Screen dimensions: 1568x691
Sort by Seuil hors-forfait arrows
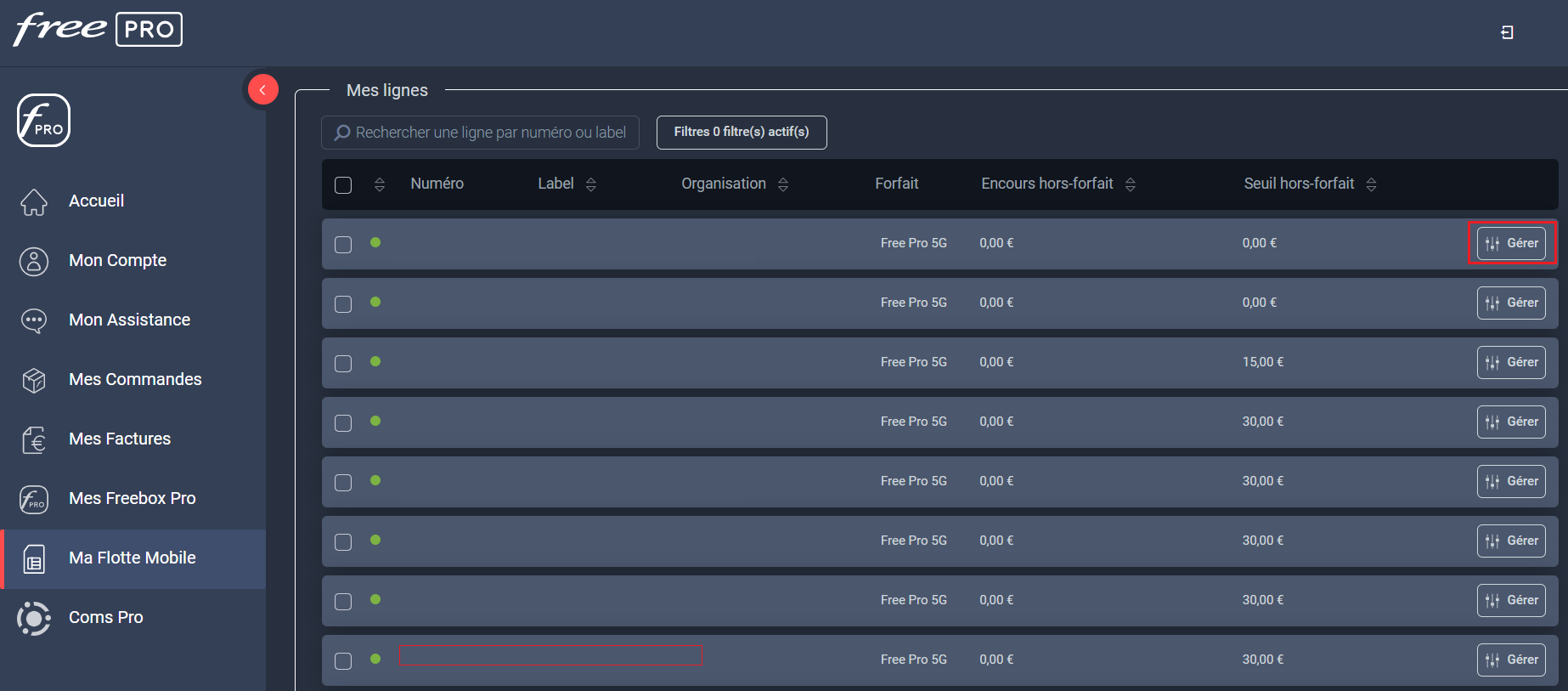click(1372, 184)
